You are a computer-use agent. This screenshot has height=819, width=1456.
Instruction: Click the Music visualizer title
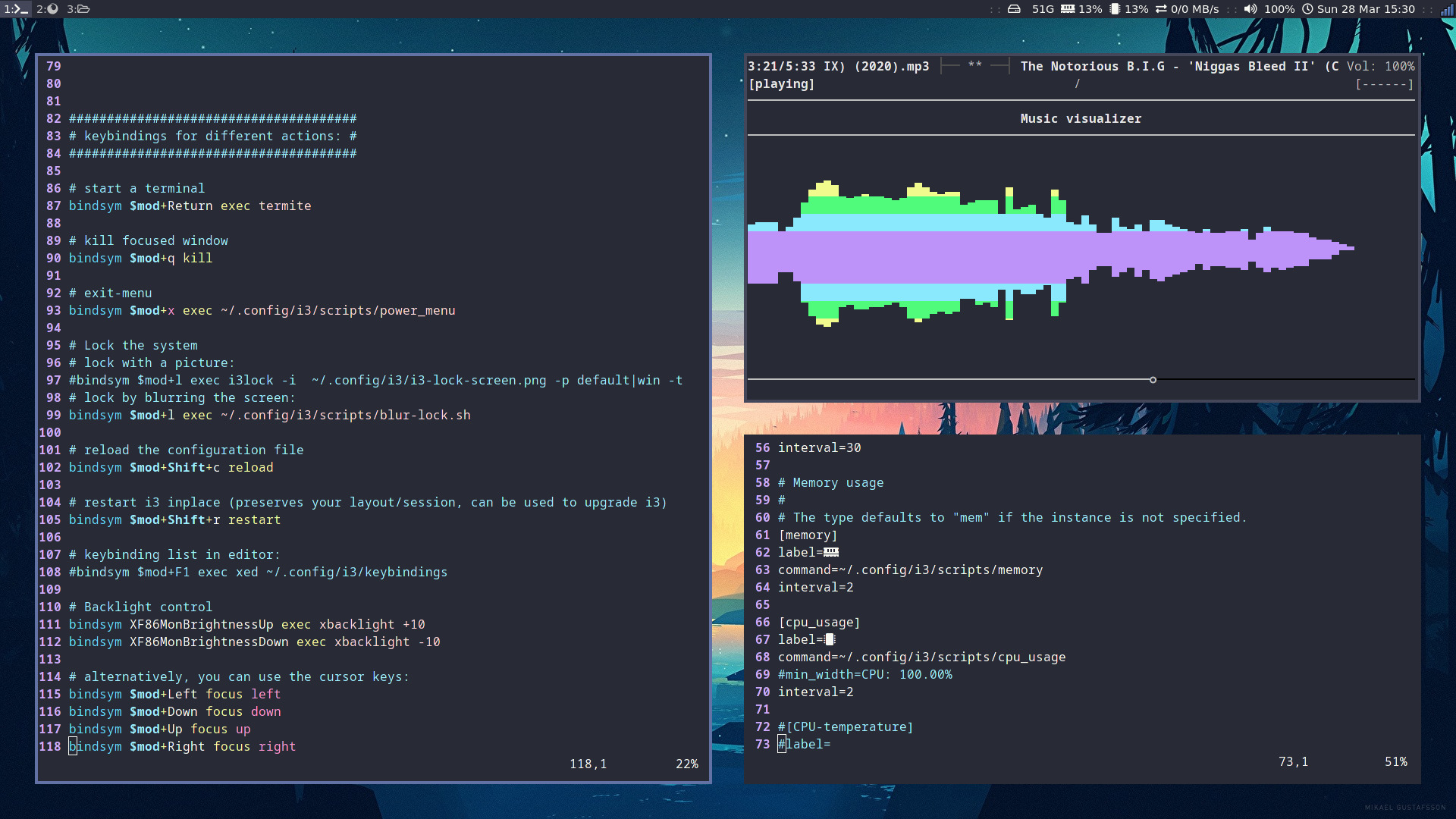(1081, 118)
